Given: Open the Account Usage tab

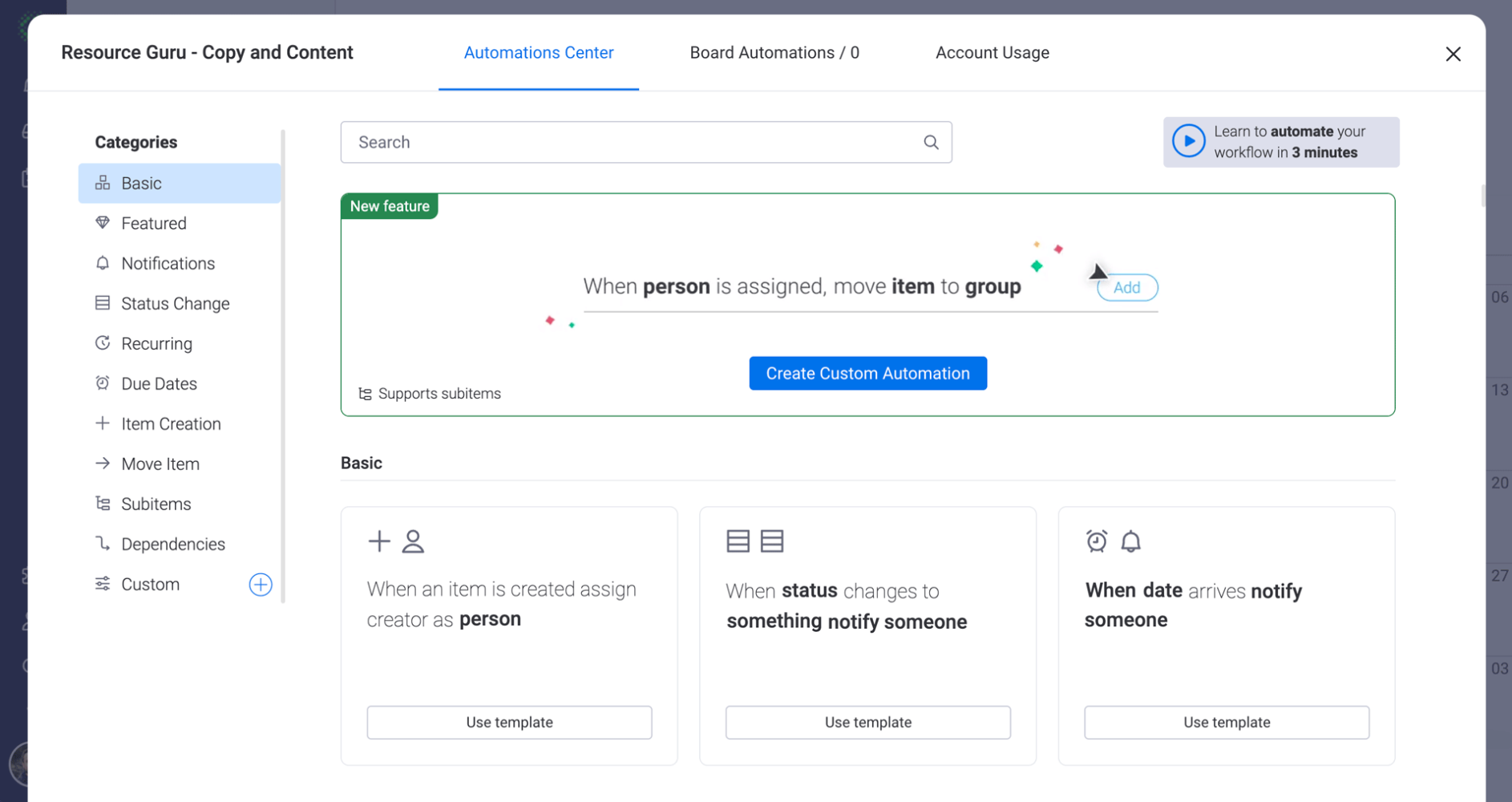Looking at the screenshot, I should (x=992, y=53).
